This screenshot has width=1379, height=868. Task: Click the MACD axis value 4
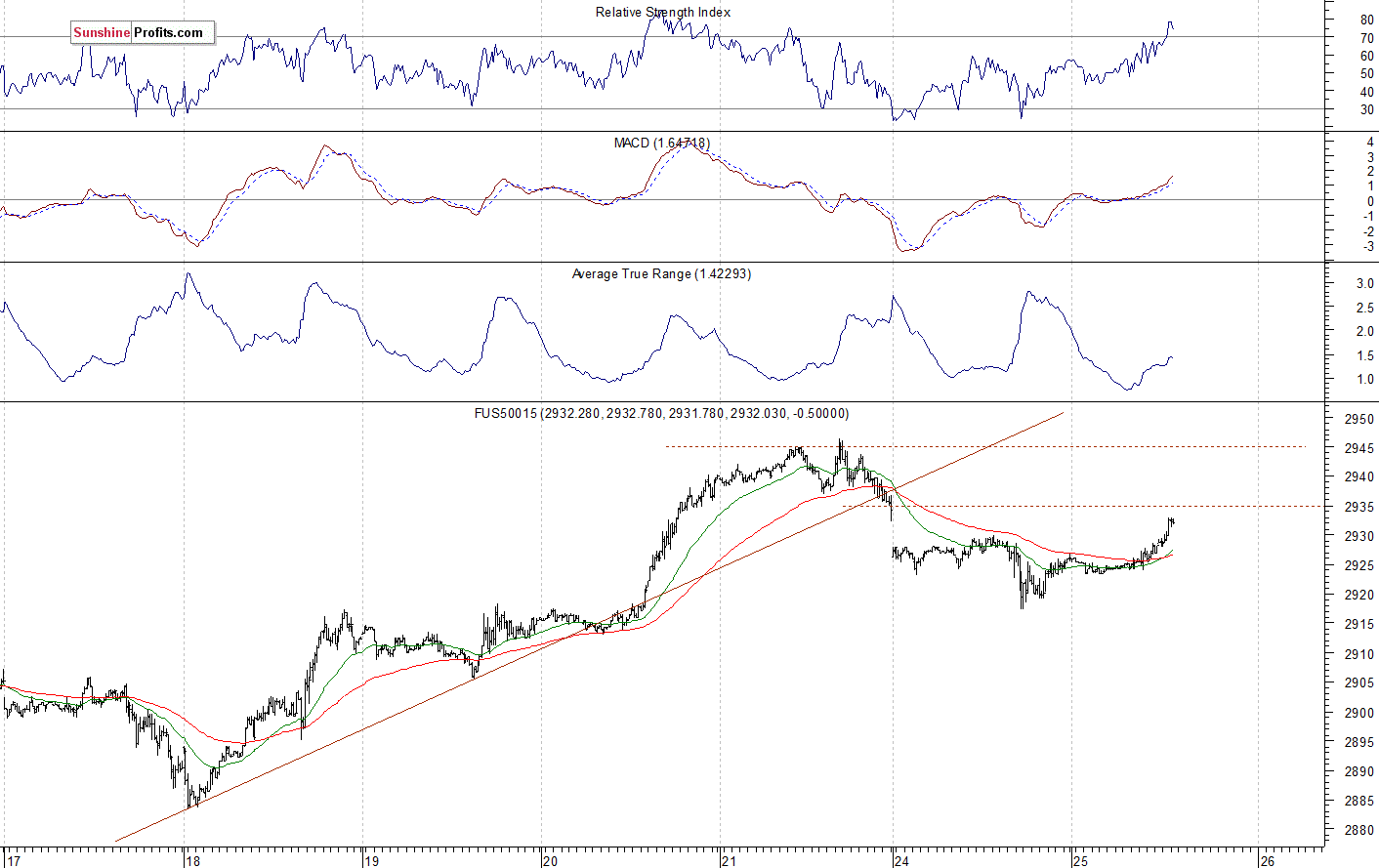(1370, 142)
